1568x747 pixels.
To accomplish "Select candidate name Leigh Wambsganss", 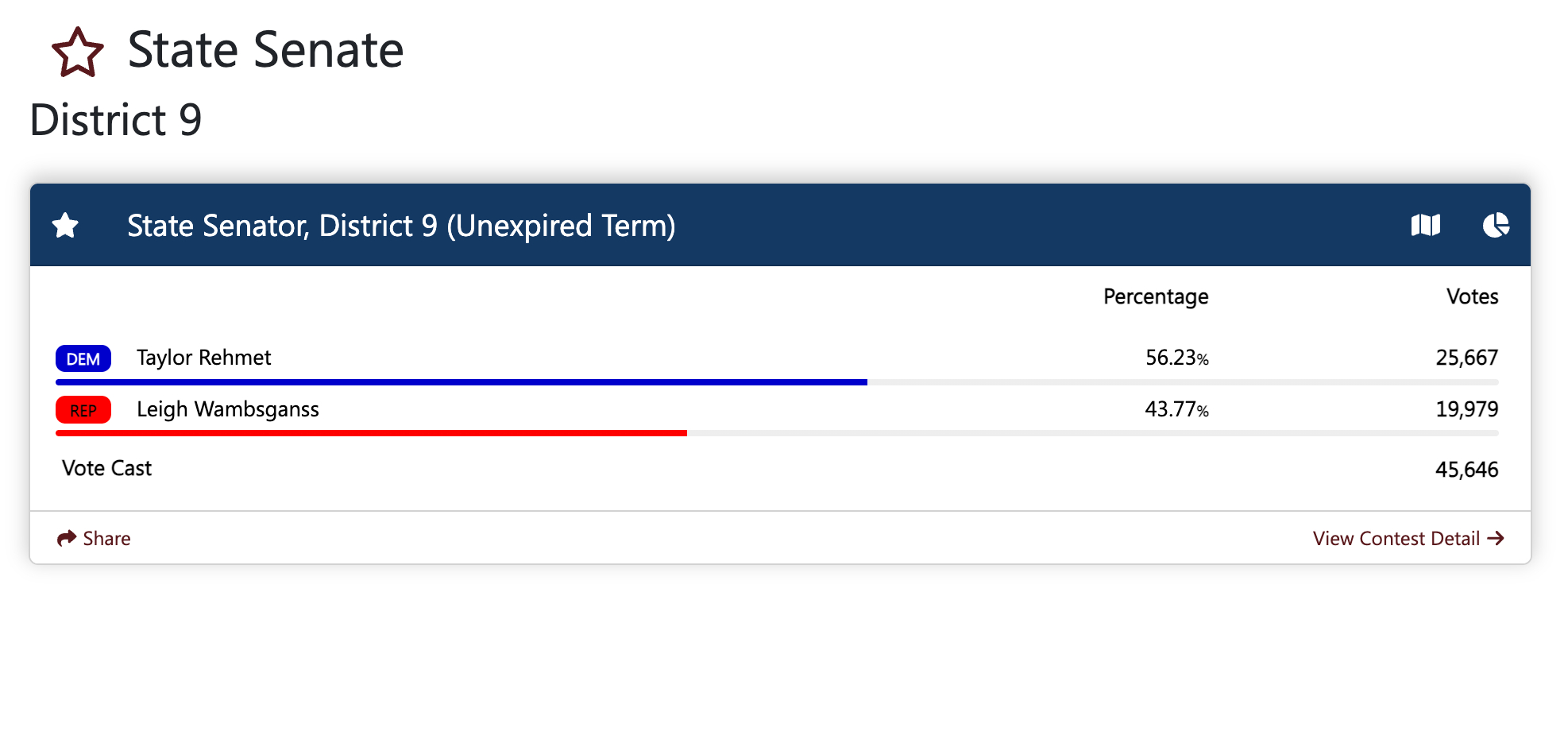I will pyautogui.click(x=227, y=409).
